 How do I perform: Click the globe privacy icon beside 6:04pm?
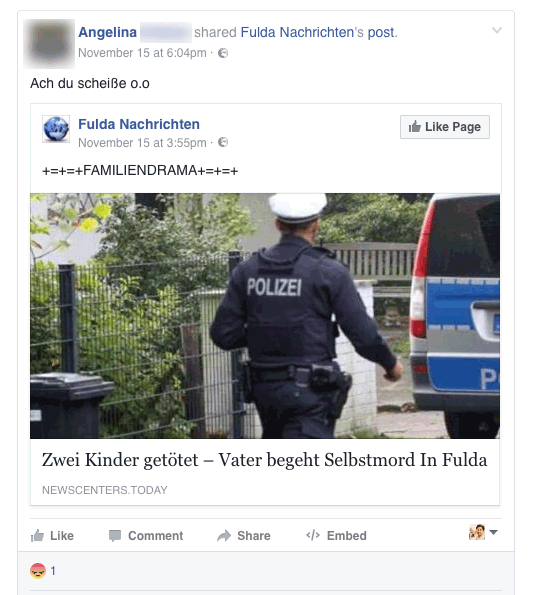coord(223,53)
